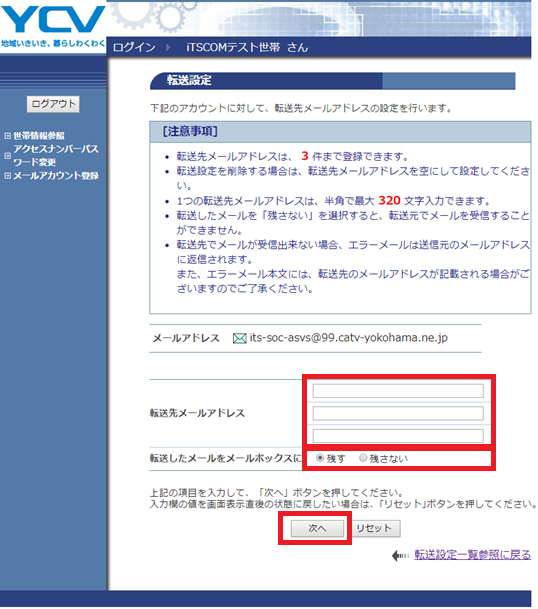
Task: Click the ログアウト button
Action: click(x=53, y=104)
